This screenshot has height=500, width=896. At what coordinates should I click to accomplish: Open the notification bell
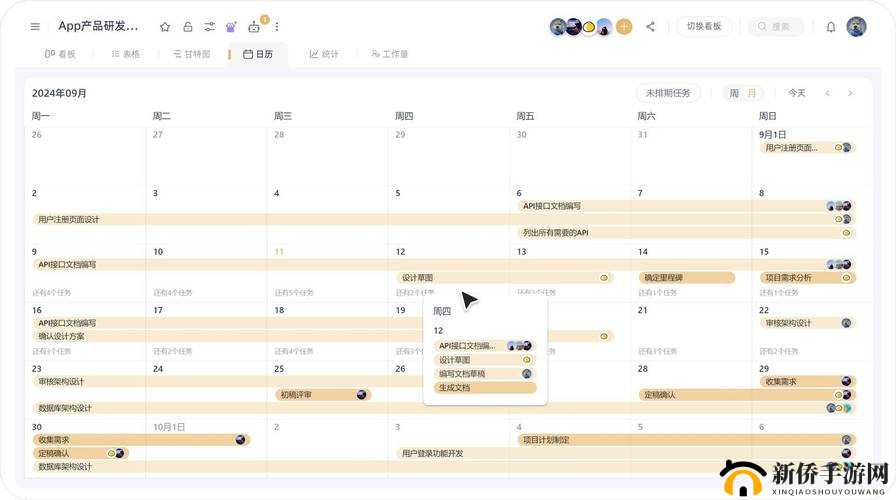tap(831, 27)
